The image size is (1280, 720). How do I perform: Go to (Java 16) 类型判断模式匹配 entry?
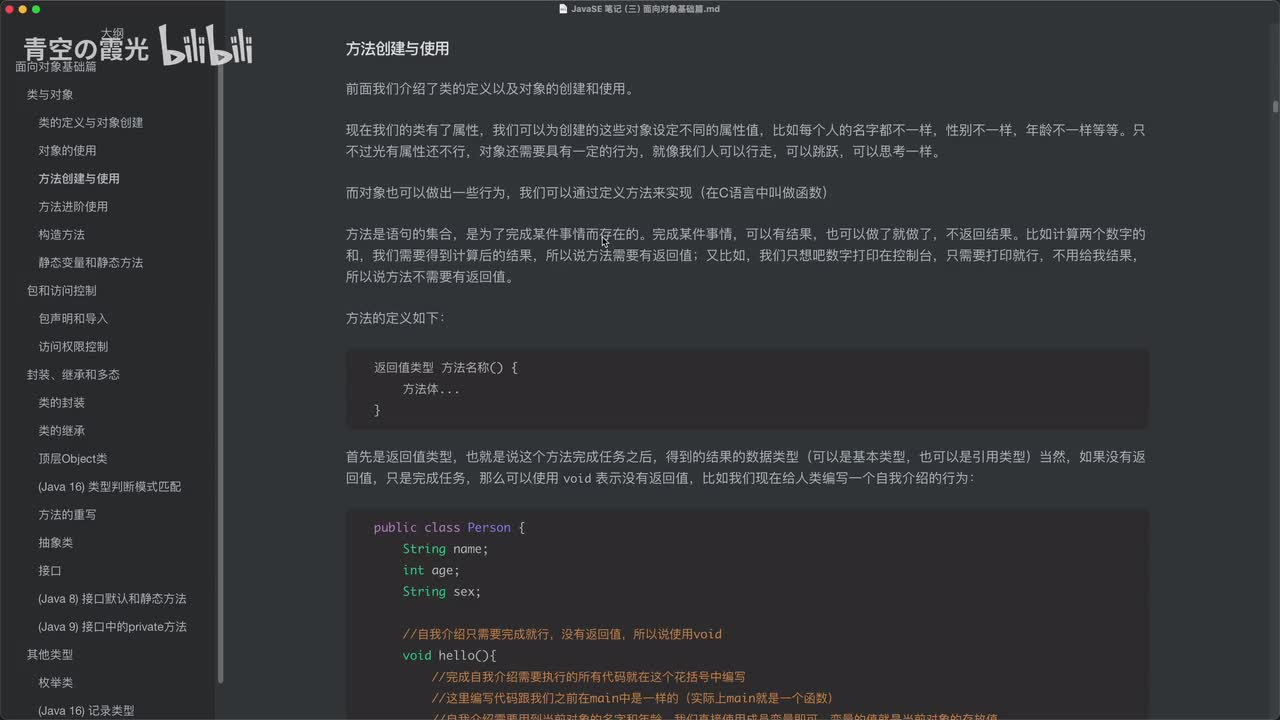(x=110, y=487)
